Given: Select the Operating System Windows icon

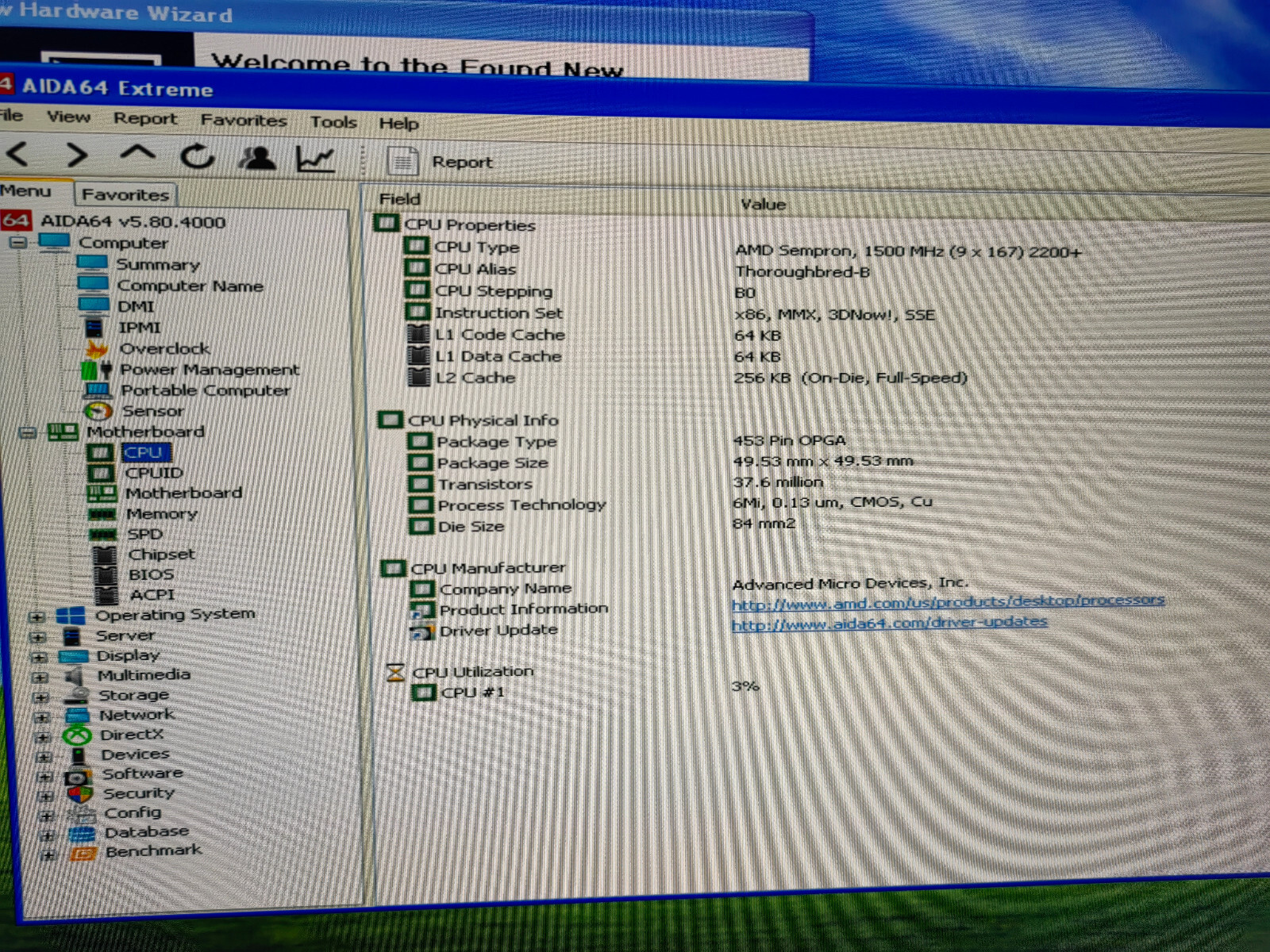Looking at the screenshot, I should [71, 616].
